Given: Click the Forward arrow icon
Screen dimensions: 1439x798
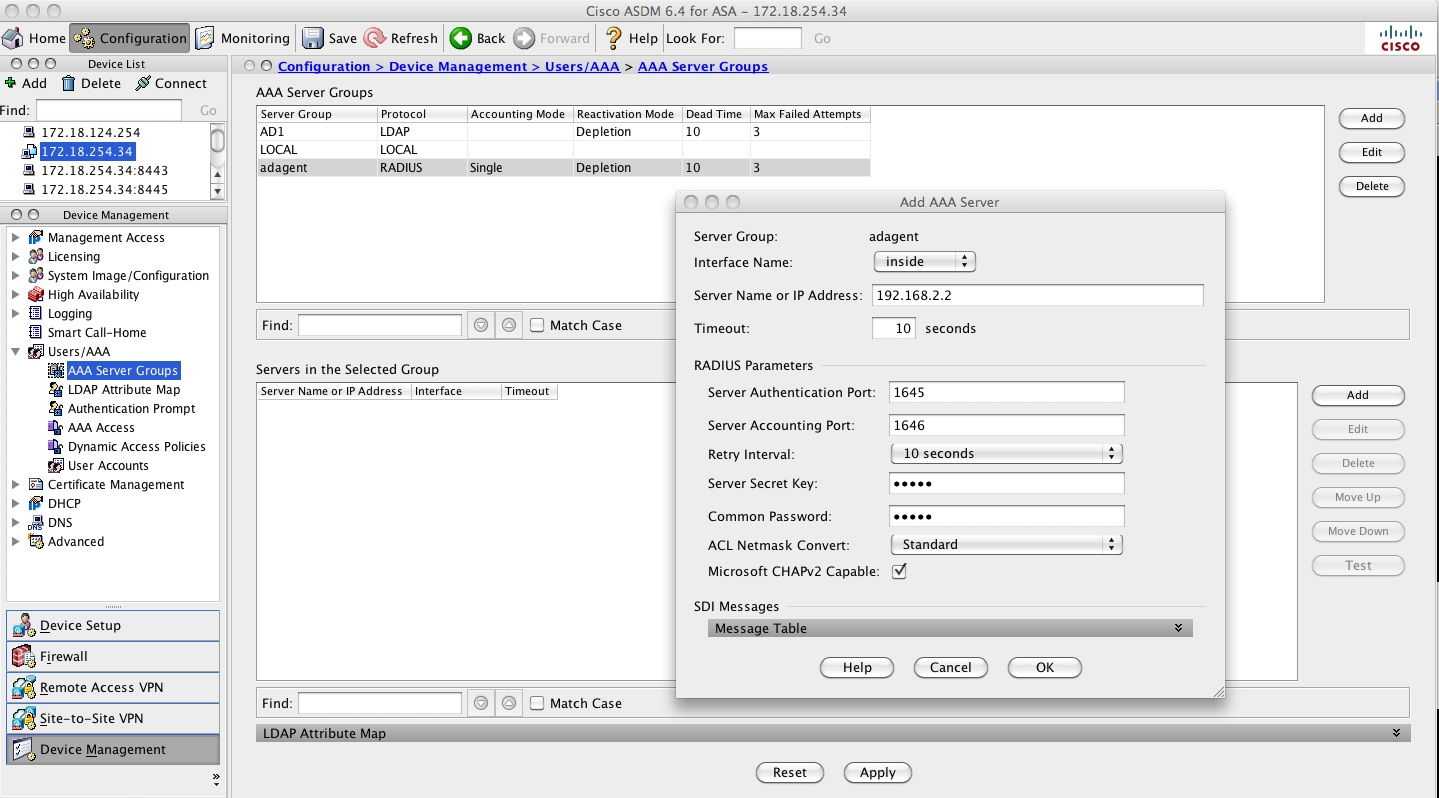Looking at the screenshot, I should coord(524,38).
